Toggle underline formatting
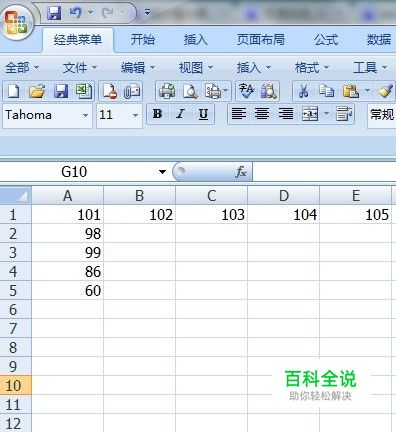The image size is (396, 432). [203, 114]
